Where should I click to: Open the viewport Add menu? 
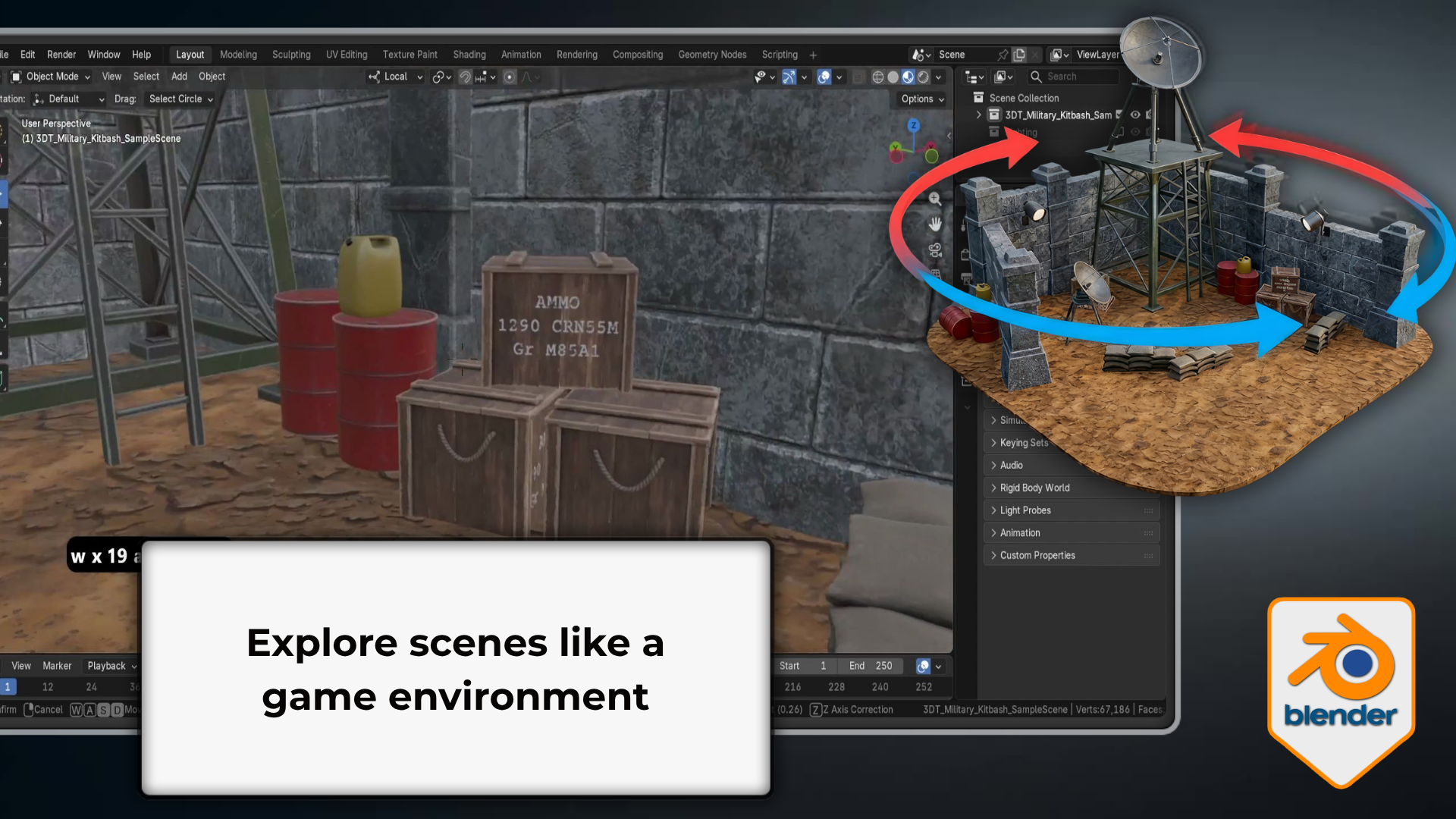tap(179, 77)
